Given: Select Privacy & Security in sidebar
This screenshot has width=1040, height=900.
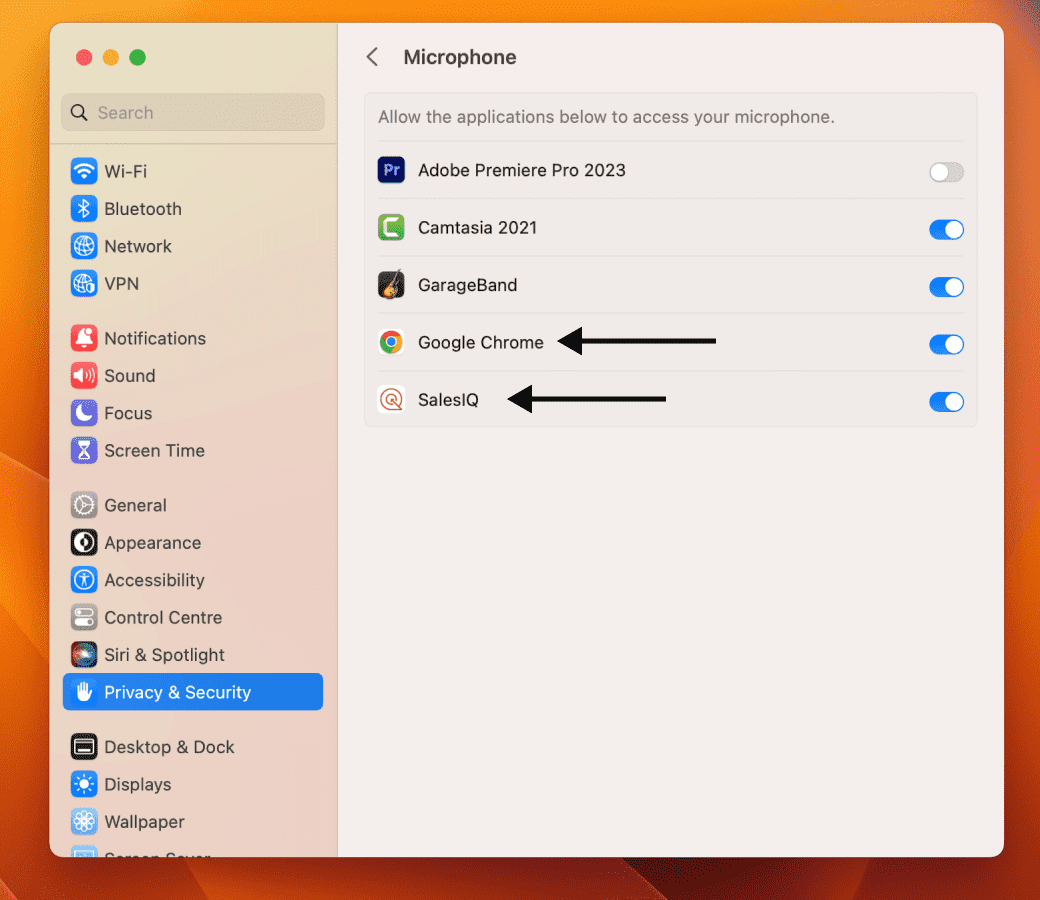Looking at the screenshot, I should [193, 692].
